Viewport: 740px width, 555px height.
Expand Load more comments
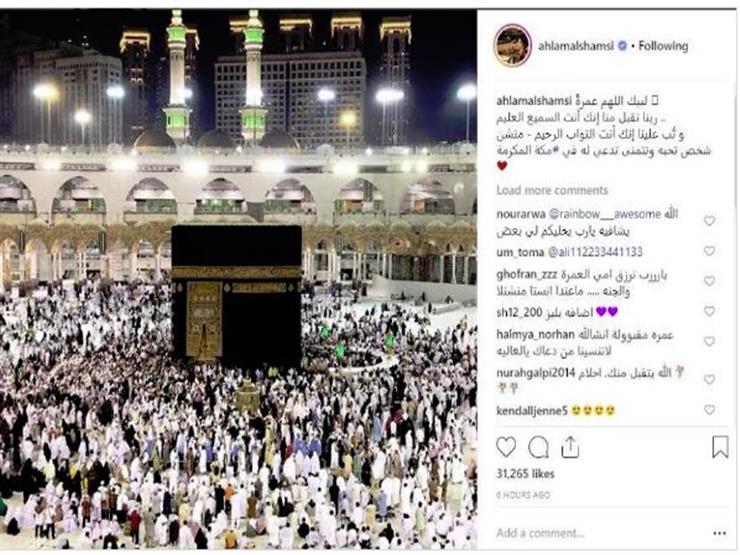pos(552,190)
